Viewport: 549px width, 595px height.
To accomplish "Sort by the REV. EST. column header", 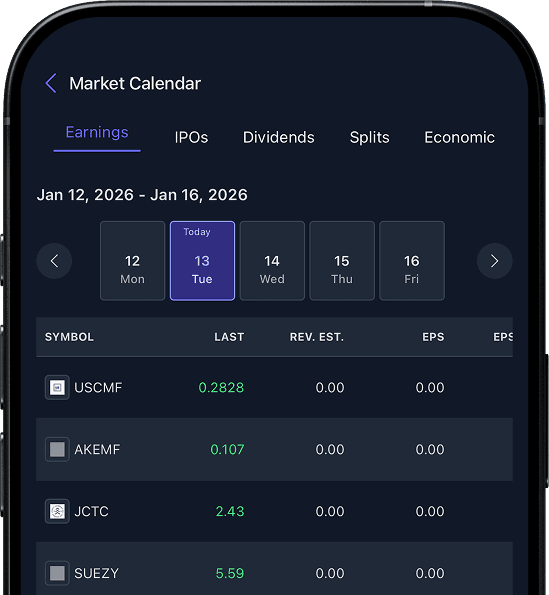I will pyautogui.click(x=317, y=337).
